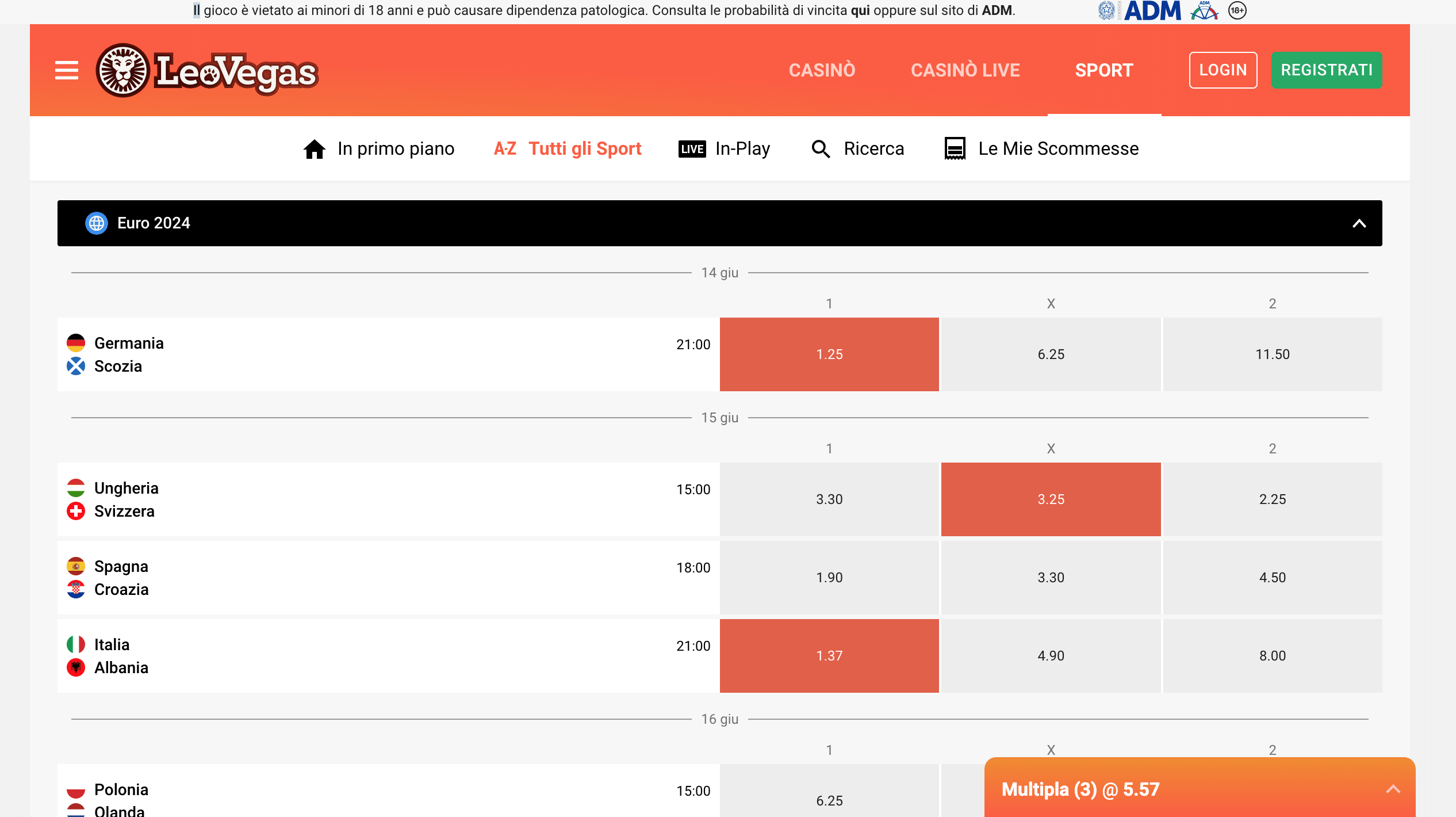Click the bet slip receipt icon

pyautogui.click(x=955, y=149)
